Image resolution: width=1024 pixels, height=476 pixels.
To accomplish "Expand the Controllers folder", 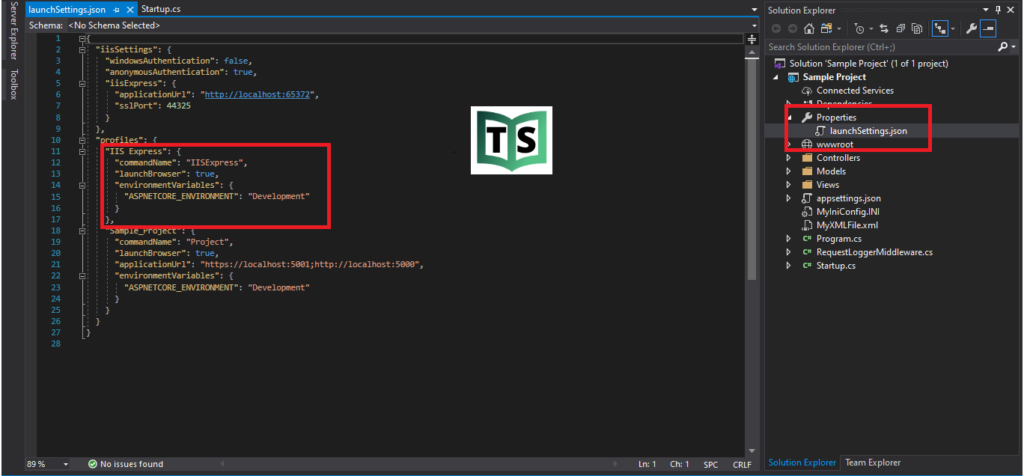I will [x=790, y=158].
